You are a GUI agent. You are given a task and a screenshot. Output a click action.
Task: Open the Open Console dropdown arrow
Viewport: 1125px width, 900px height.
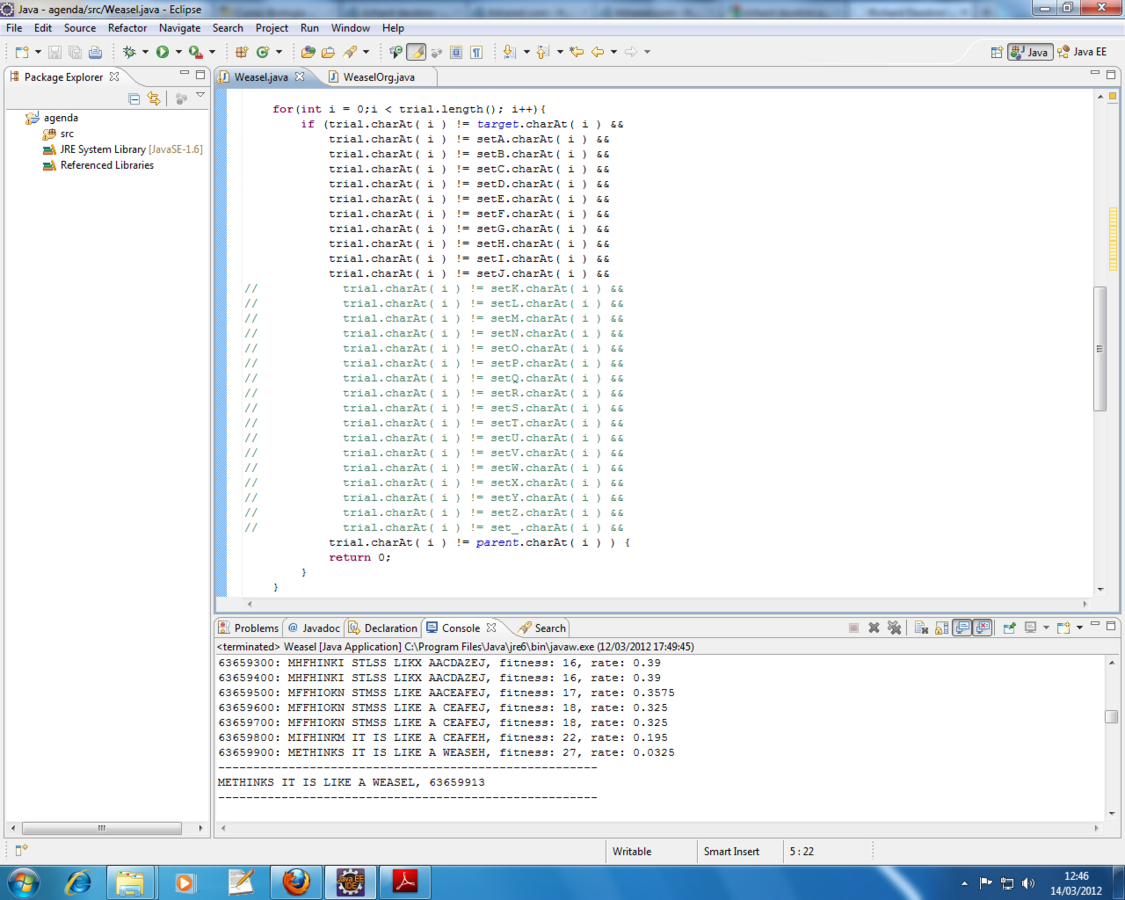coord(1079,628)
